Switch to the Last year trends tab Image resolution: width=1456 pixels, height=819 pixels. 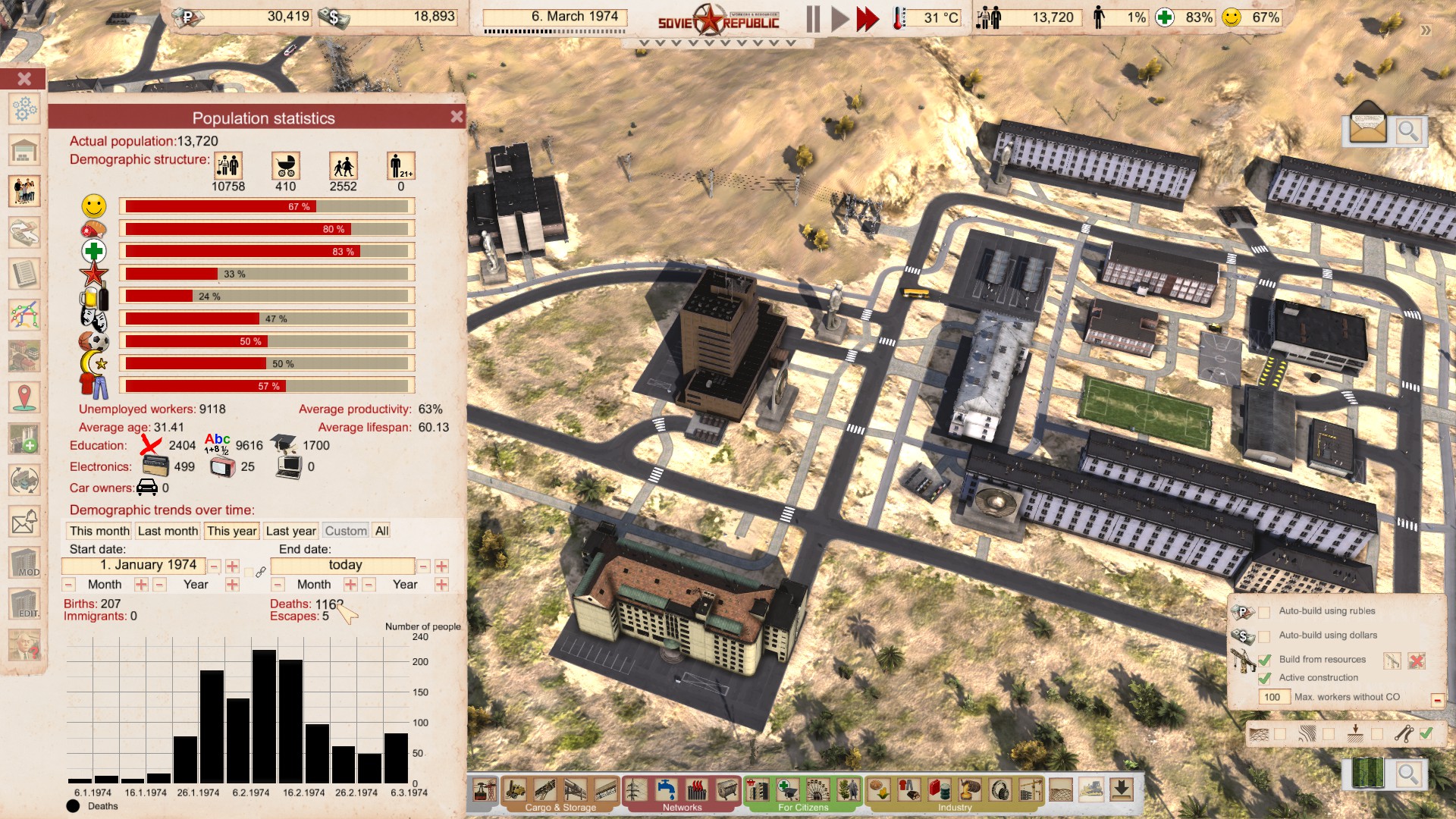click(x=290, y=531)
